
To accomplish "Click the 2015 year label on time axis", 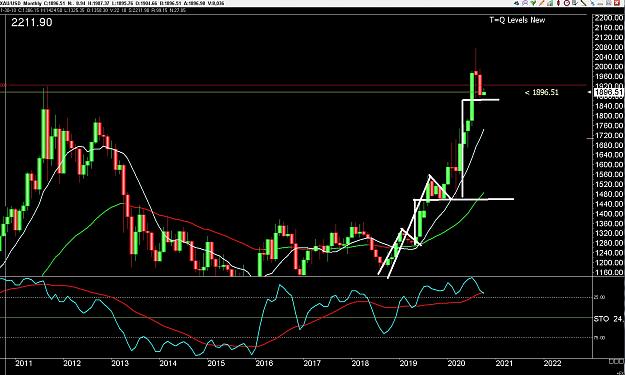I will click(x=216, y=363).
